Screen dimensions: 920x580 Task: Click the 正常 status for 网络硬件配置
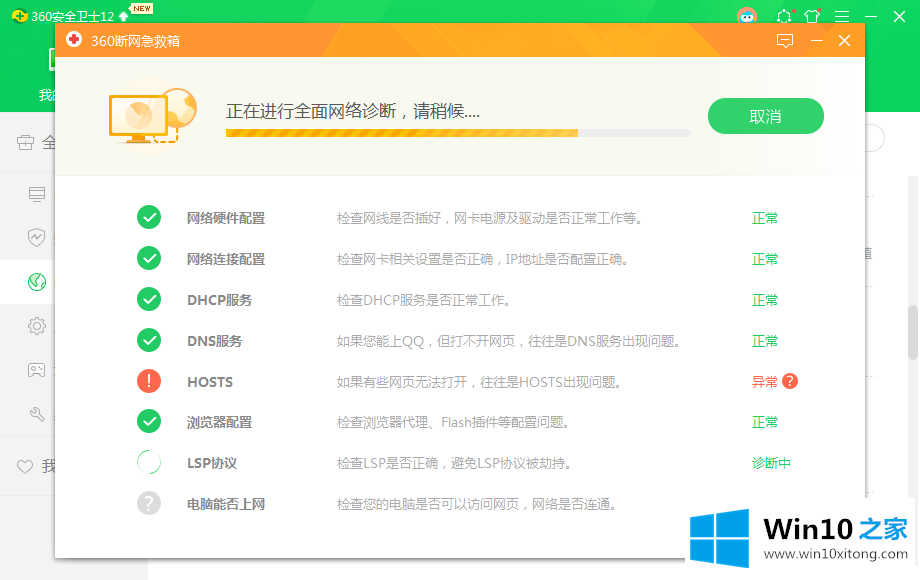(x=765, y=218)
